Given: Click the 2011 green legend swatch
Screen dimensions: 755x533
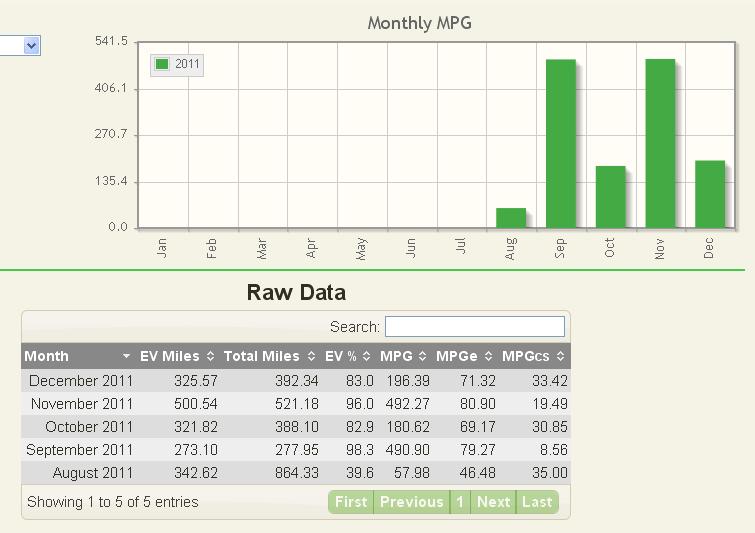Looking at the screenshot, I should click(x=162, y=65).
